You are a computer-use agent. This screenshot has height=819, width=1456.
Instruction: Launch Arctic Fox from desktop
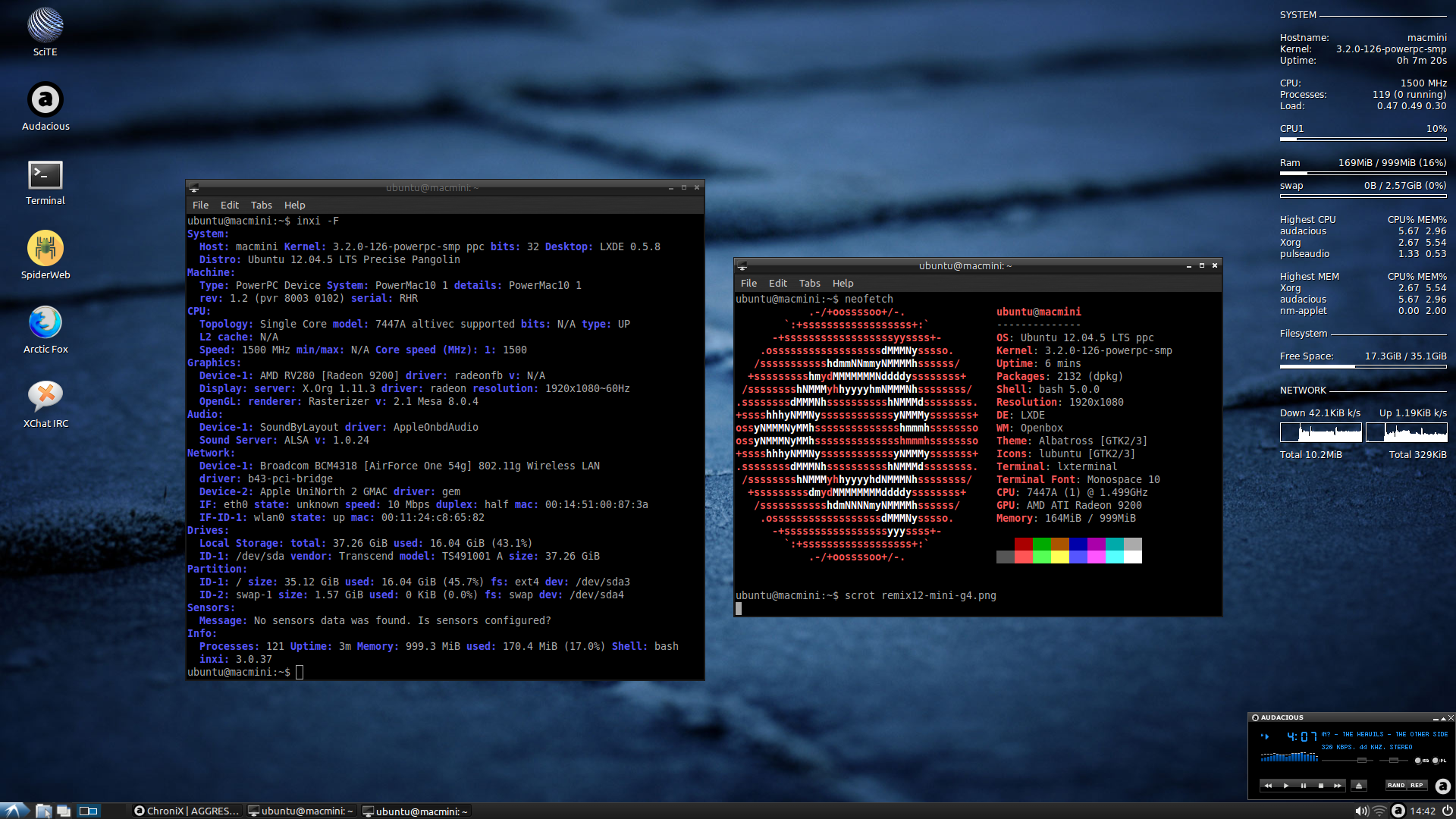[x=45, y=329]
